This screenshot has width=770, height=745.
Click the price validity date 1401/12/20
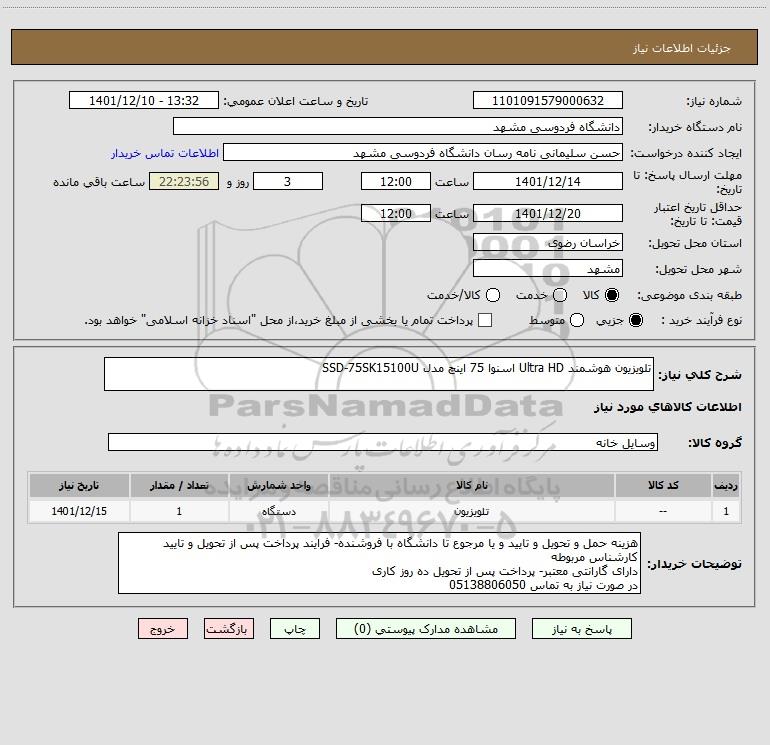(548, 213)
